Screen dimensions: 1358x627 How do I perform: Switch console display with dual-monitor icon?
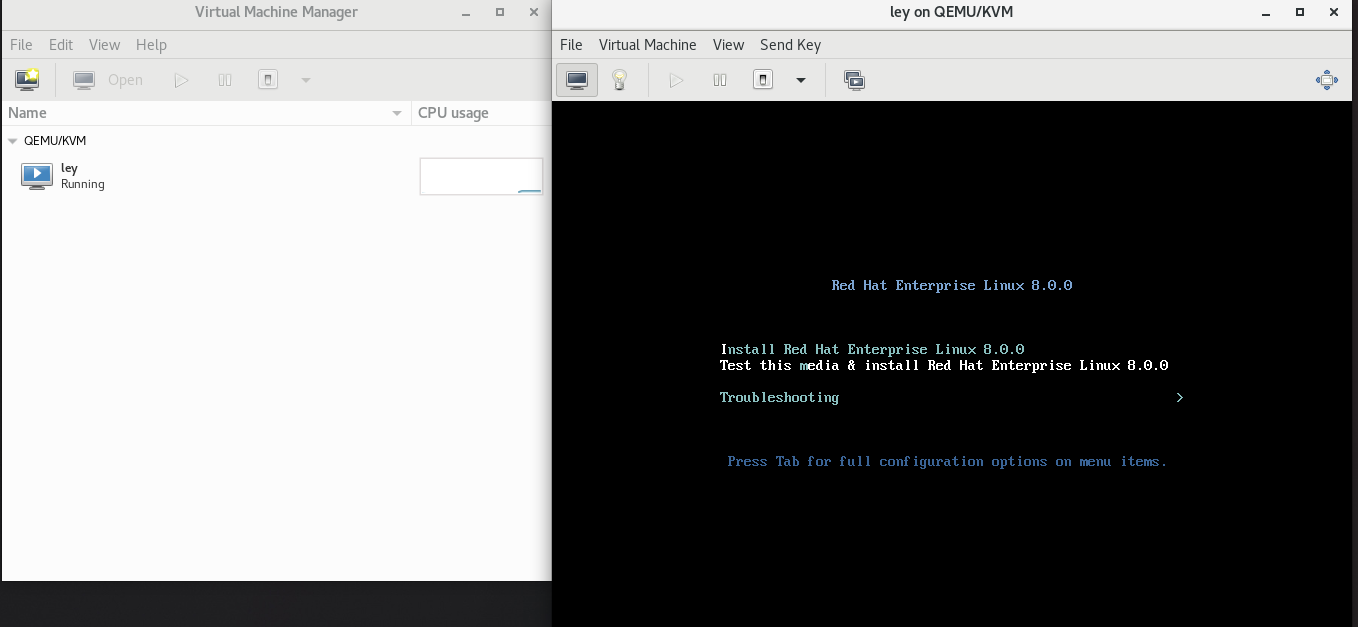point(854,79)
